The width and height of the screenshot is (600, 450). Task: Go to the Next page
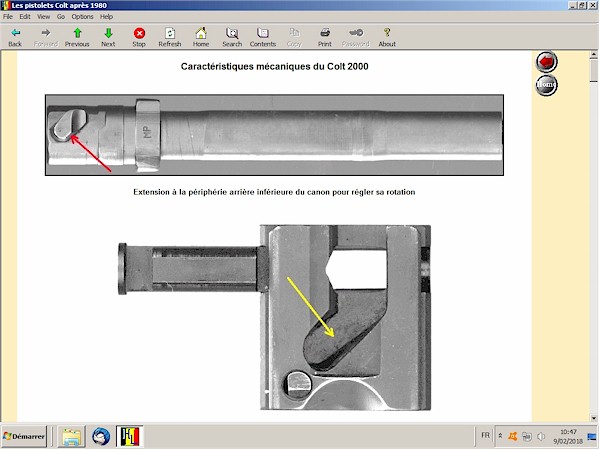[108, 37]
